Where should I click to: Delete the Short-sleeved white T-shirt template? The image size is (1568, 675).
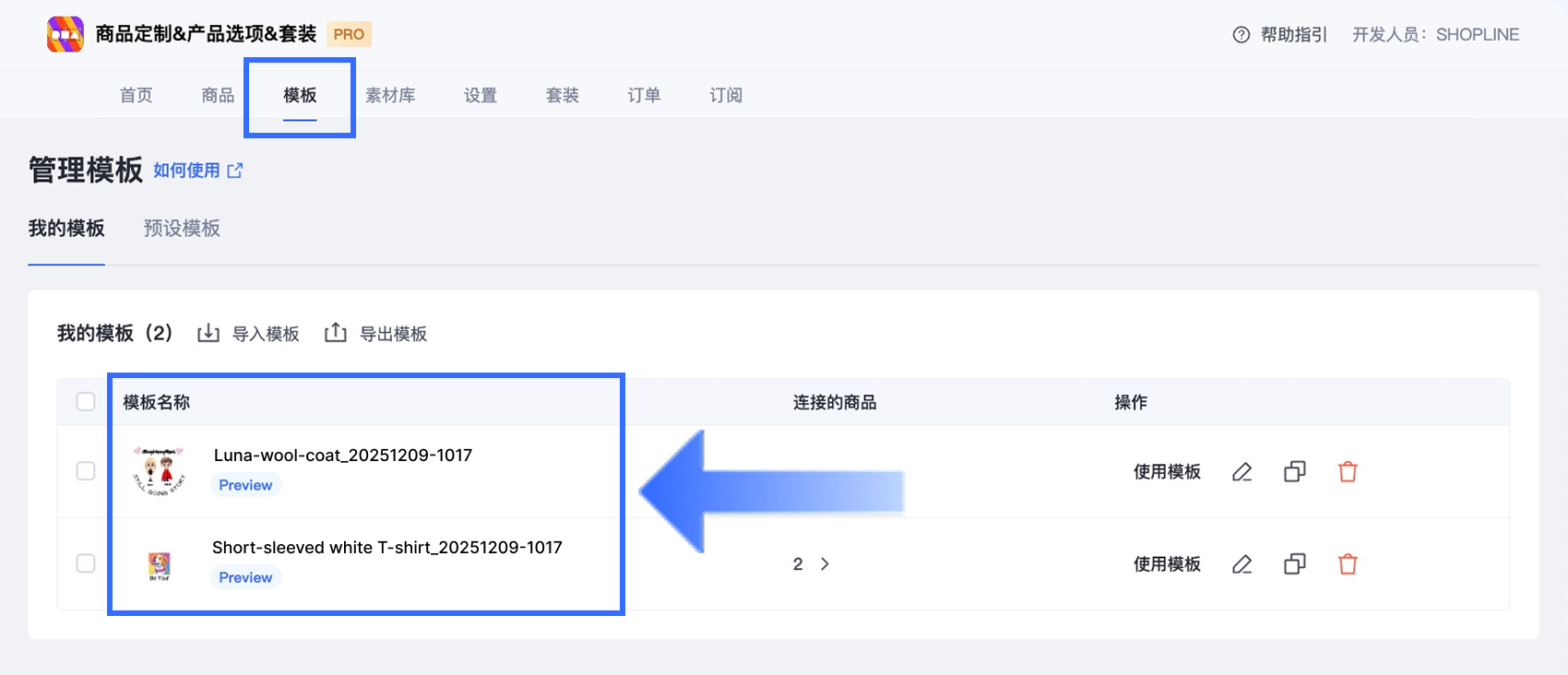click(x=1348, y=564)
